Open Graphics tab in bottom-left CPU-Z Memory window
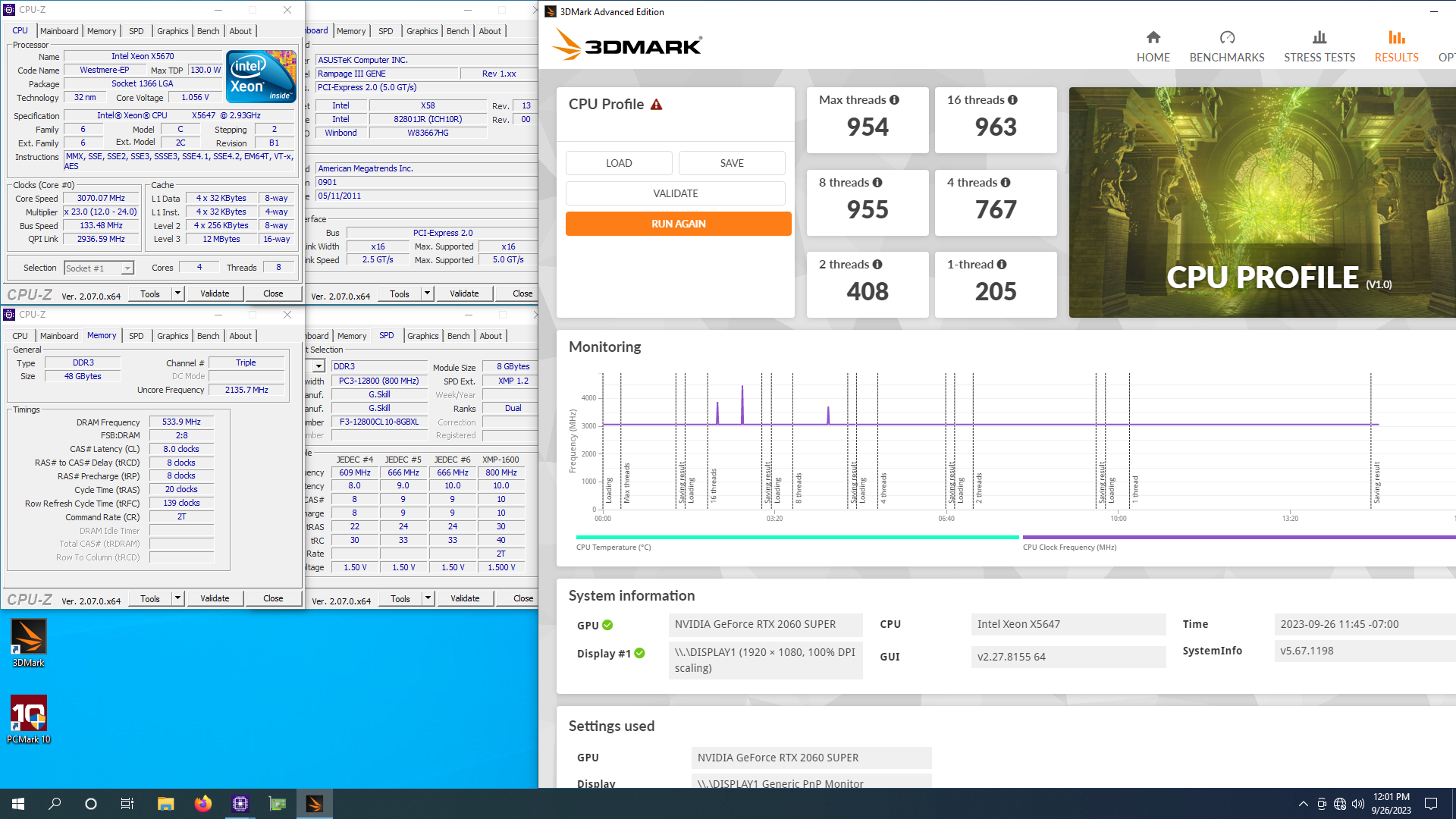 [x=173, y=336]
